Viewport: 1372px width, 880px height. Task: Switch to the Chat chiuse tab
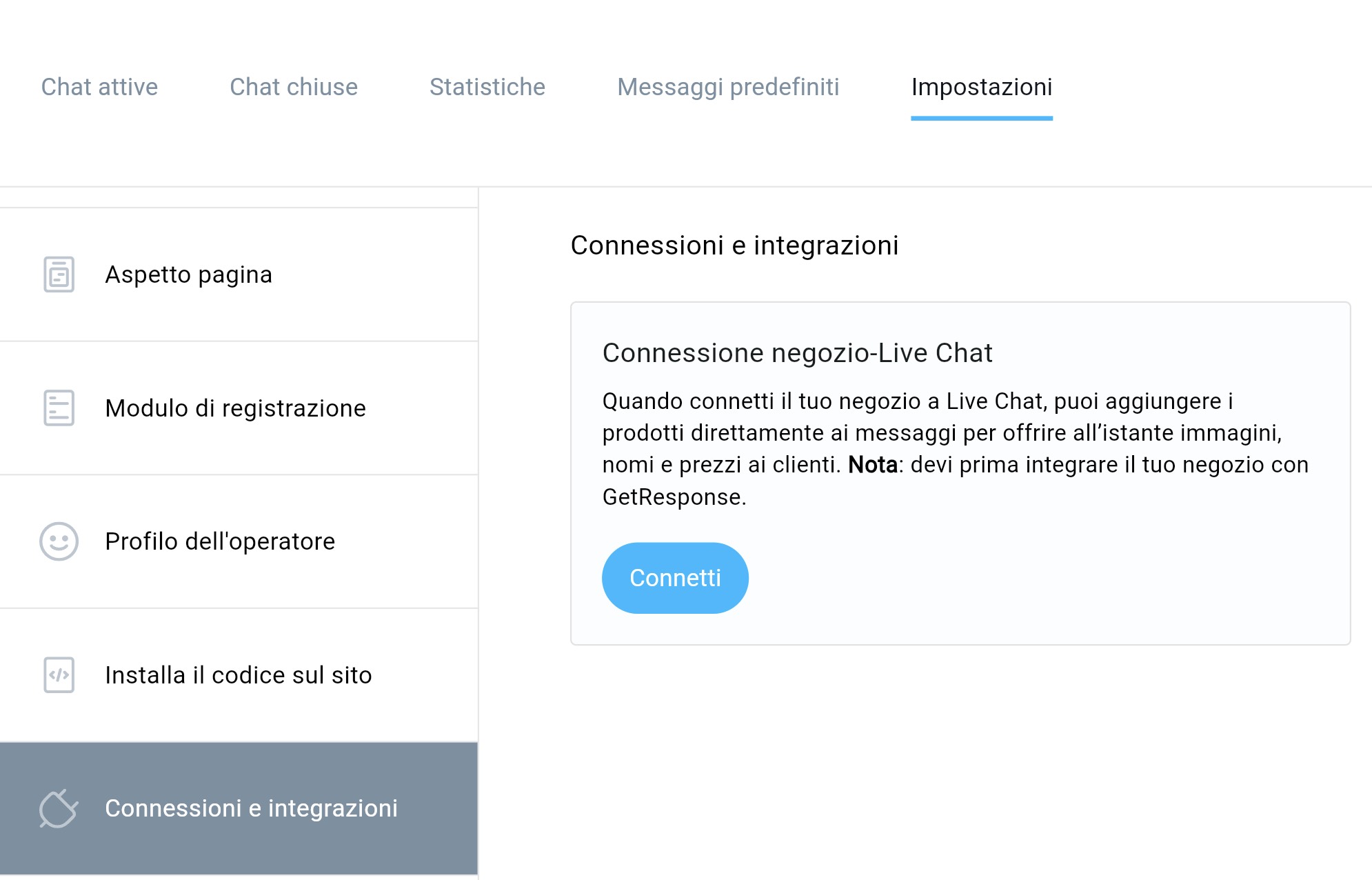pos(293,87)
